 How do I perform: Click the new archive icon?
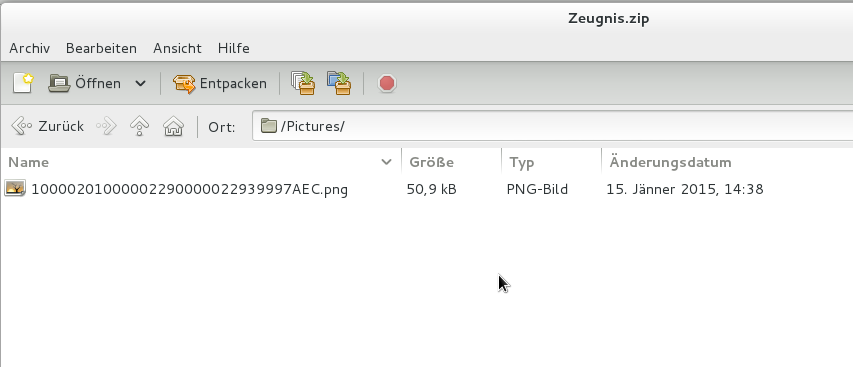pos(22,83)
